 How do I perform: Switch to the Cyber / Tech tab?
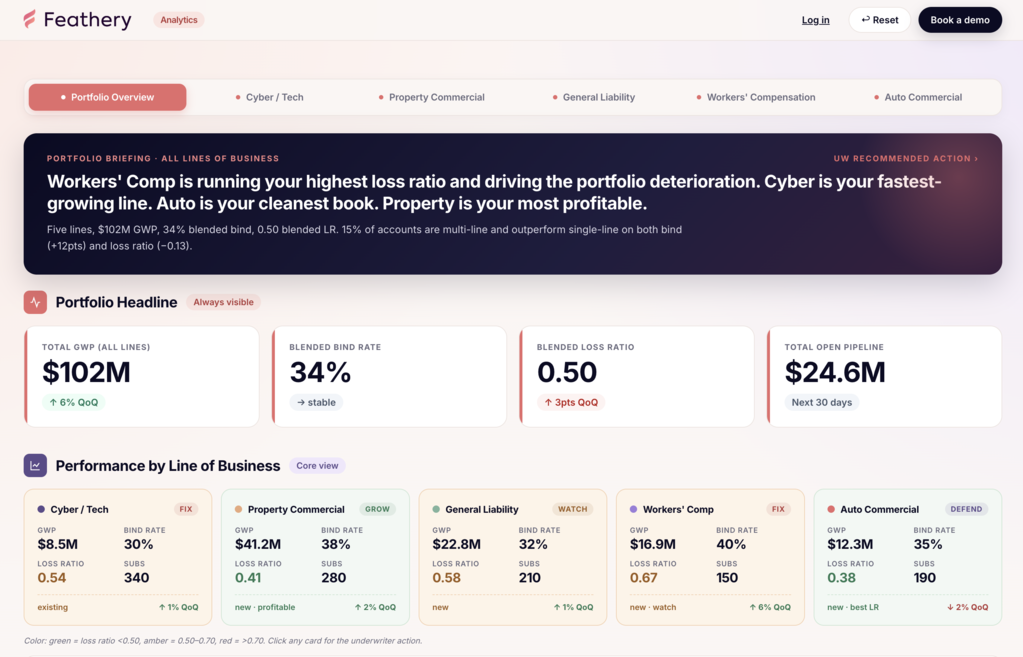[269, 97]
